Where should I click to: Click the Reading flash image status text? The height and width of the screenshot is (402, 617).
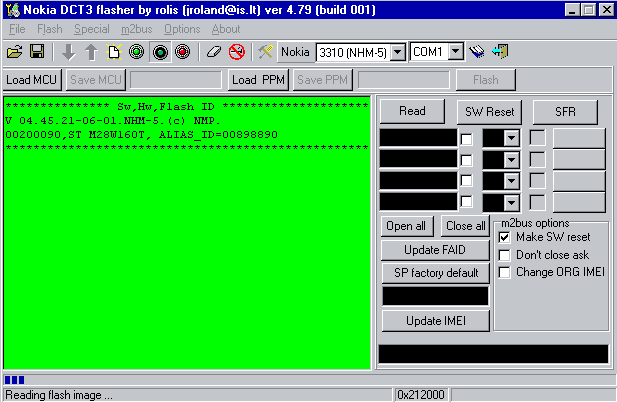coord(59,395)
